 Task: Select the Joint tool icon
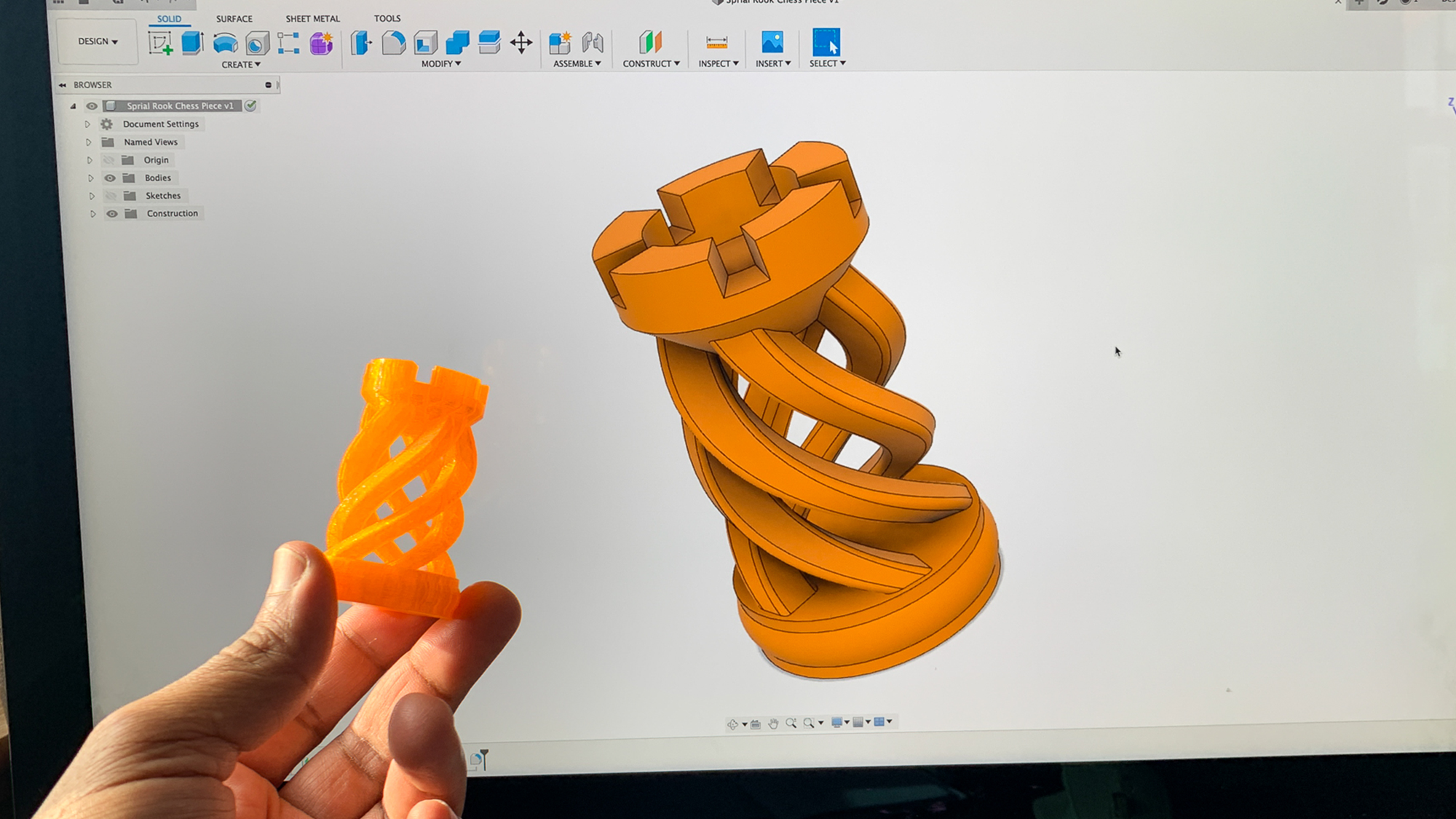click(593, 43)
